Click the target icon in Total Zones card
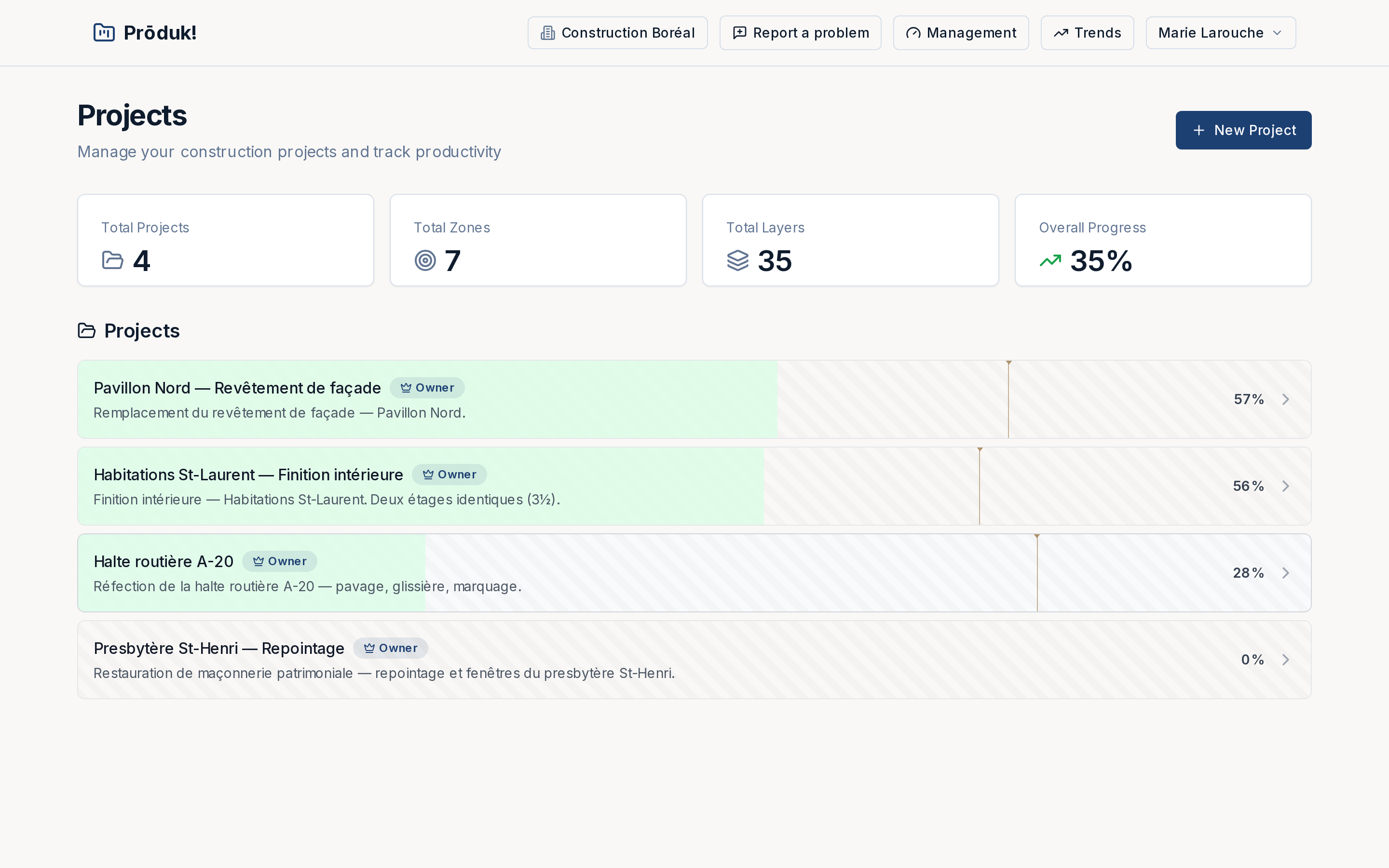The height and width of the screenshot is (868, 1389). point(425,260)
